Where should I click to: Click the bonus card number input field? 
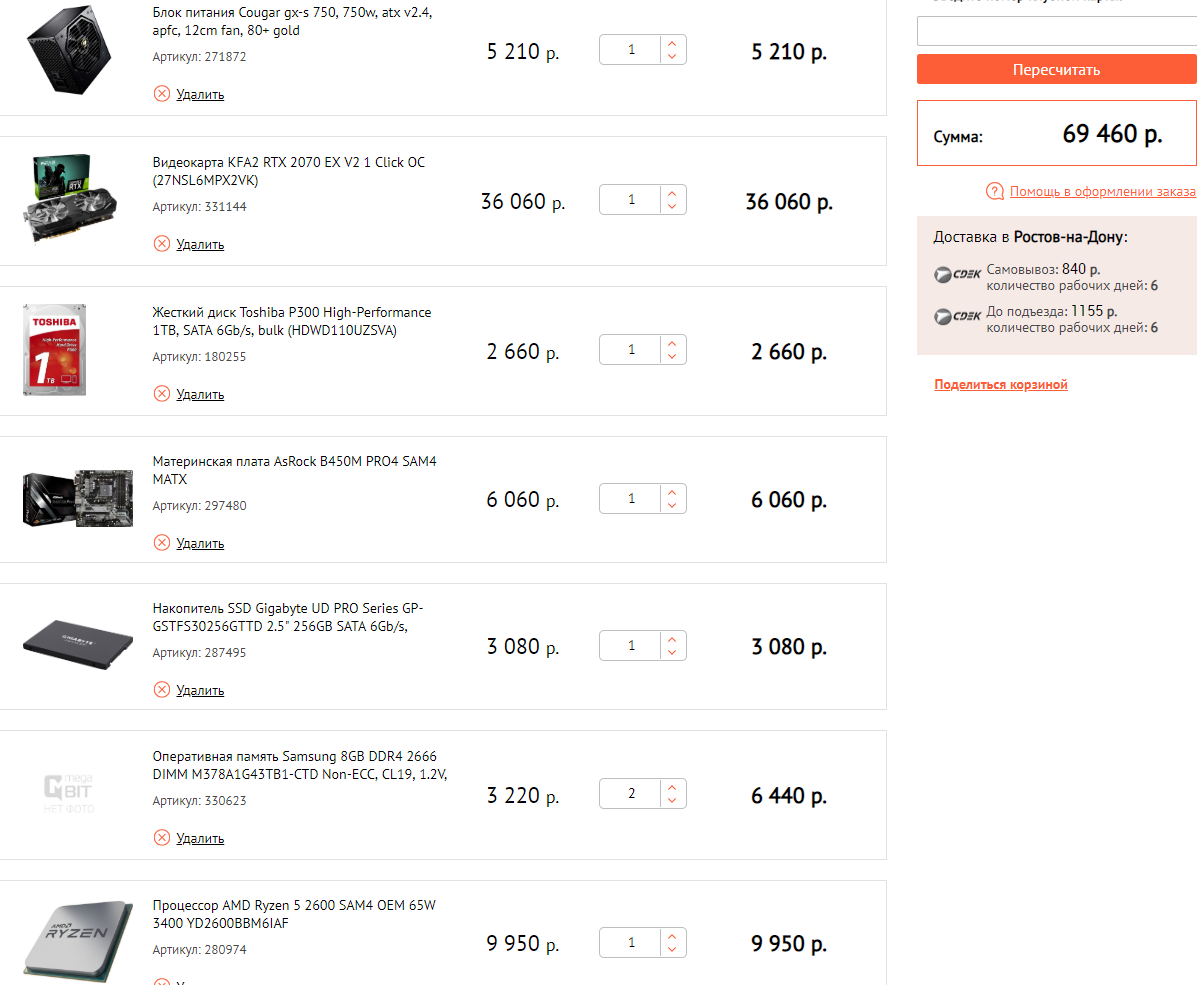coord(1056,31)
